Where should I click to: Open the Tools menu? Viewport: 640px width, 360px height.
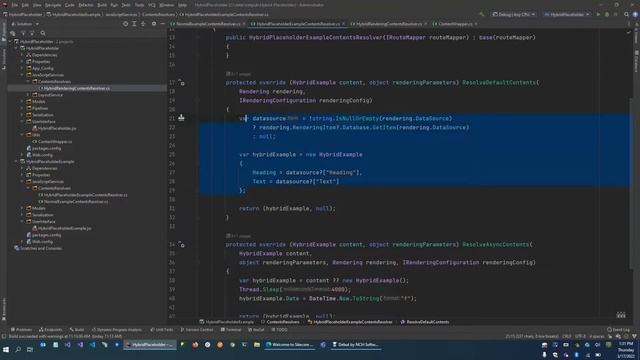[x=139, y=5]
